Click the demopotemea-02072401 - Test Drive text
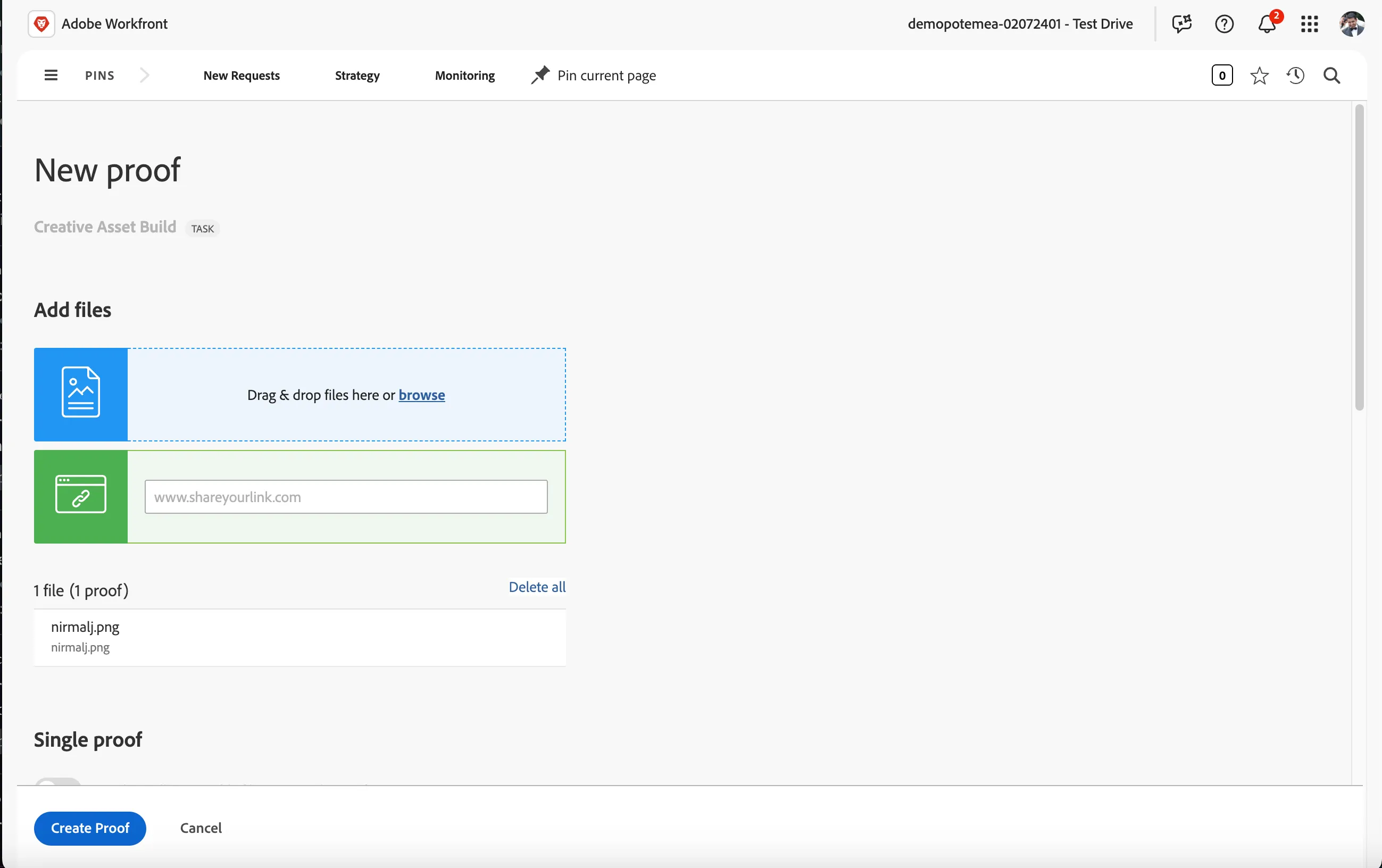 point(1020,24)
